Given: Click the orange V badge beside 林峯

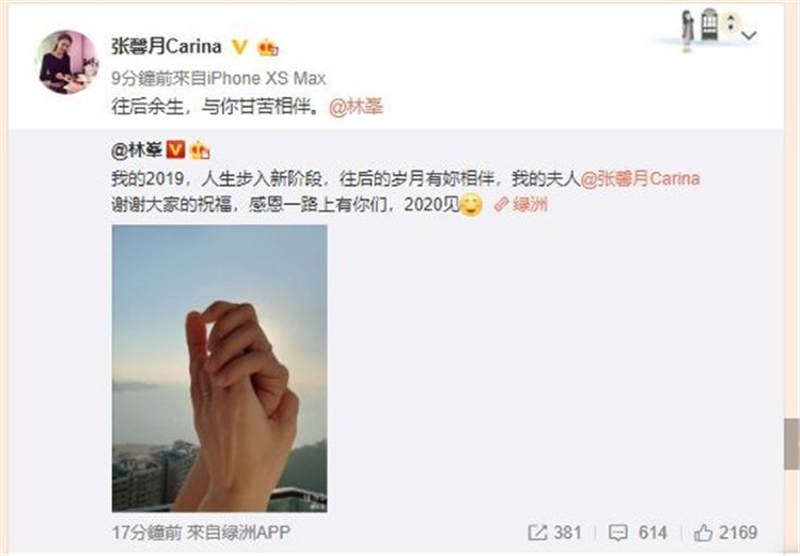Looking at the screenshot, I should click(x=175, y=149).
